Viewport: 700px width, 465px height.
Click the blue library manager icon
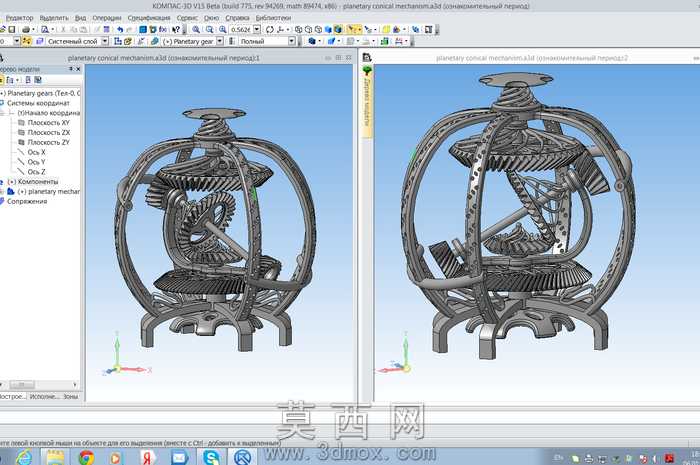click(143, 29)
